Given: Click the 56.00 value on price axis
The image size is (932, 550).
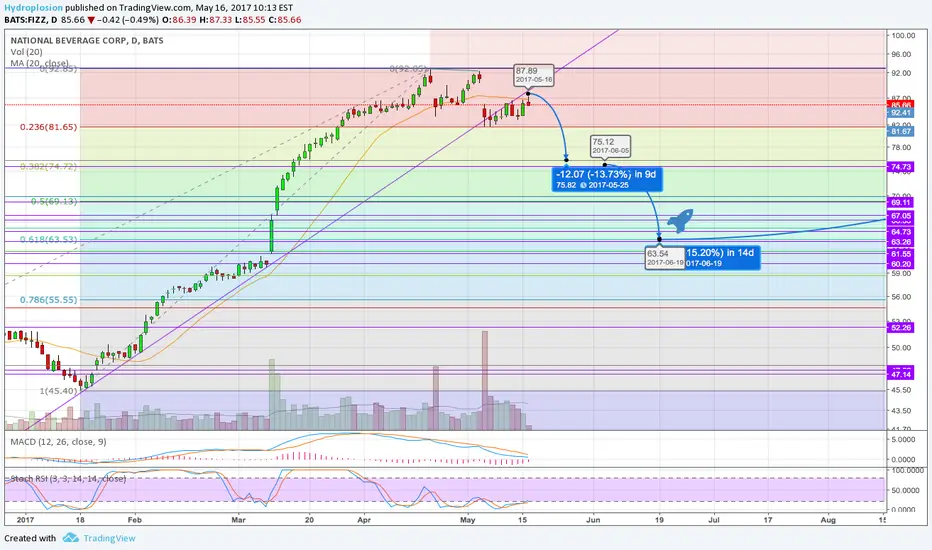Looking at the screenshot, I should (x=901, y=297).
